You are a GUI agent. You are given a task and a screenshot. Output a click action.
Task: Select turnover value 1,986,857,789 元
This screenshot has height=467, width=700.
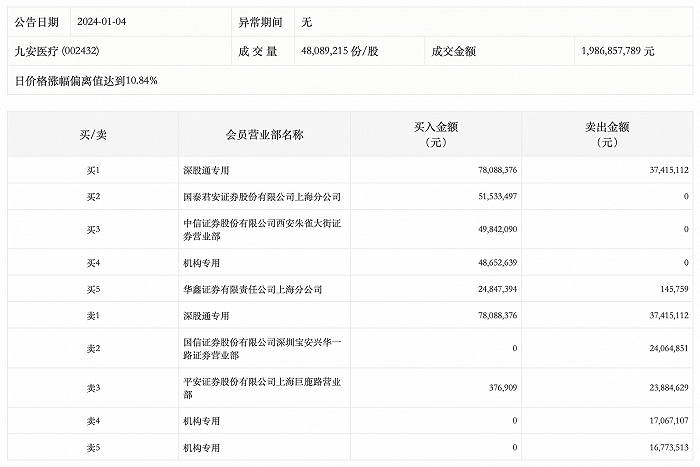coord(617,51)
